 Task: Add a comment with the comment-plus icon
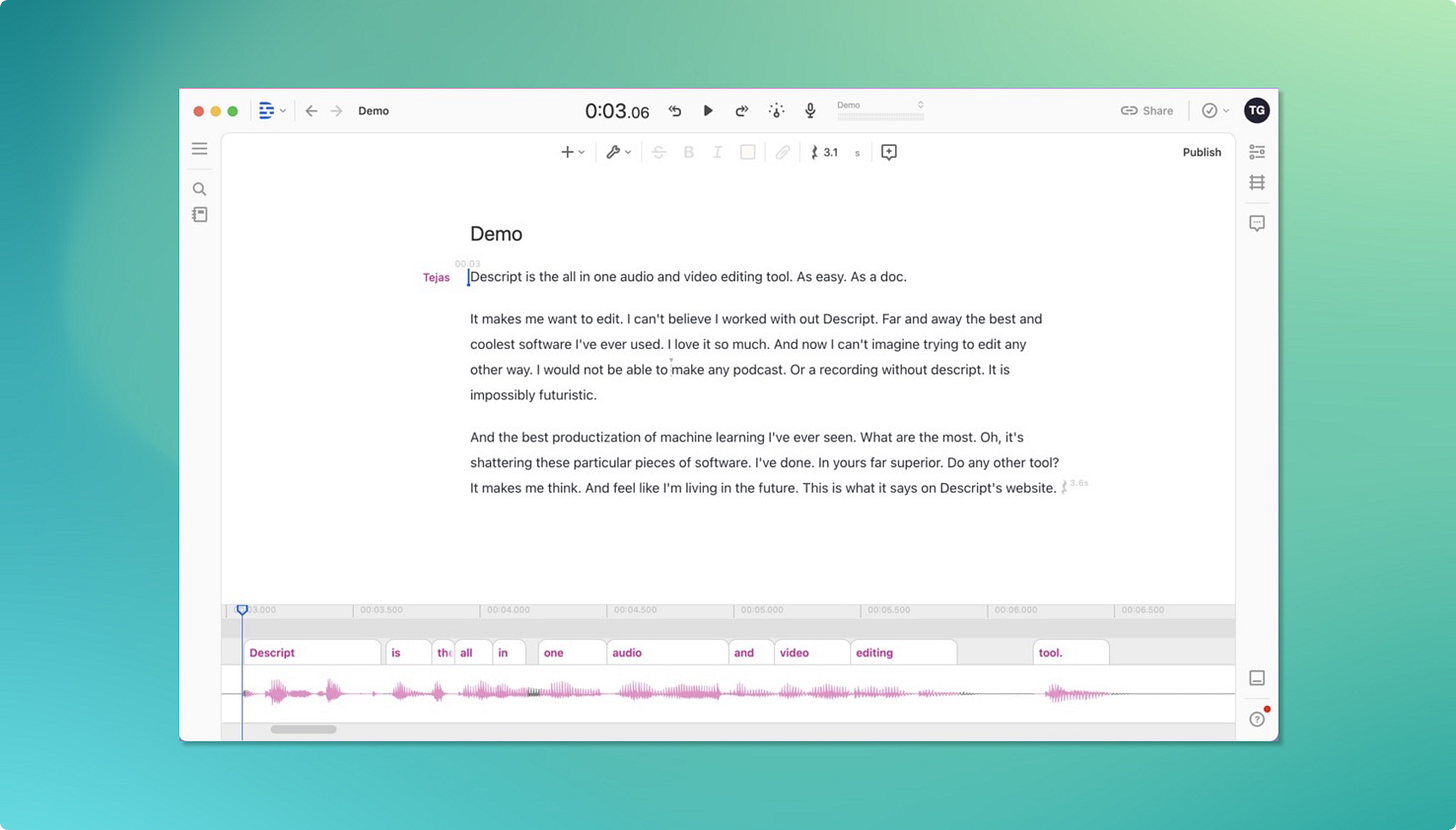pyautogui.click(x=888, y=152)
